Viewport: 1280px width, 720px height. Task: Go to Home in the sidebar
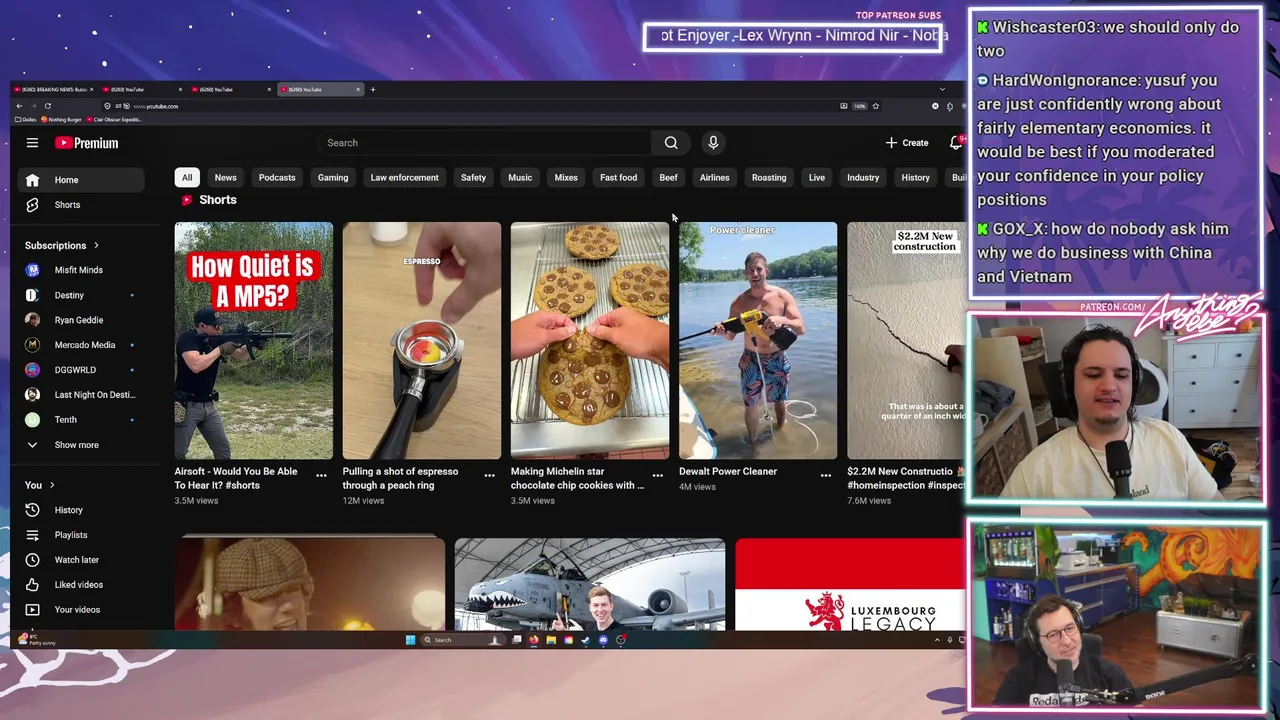tap(81, 180)
